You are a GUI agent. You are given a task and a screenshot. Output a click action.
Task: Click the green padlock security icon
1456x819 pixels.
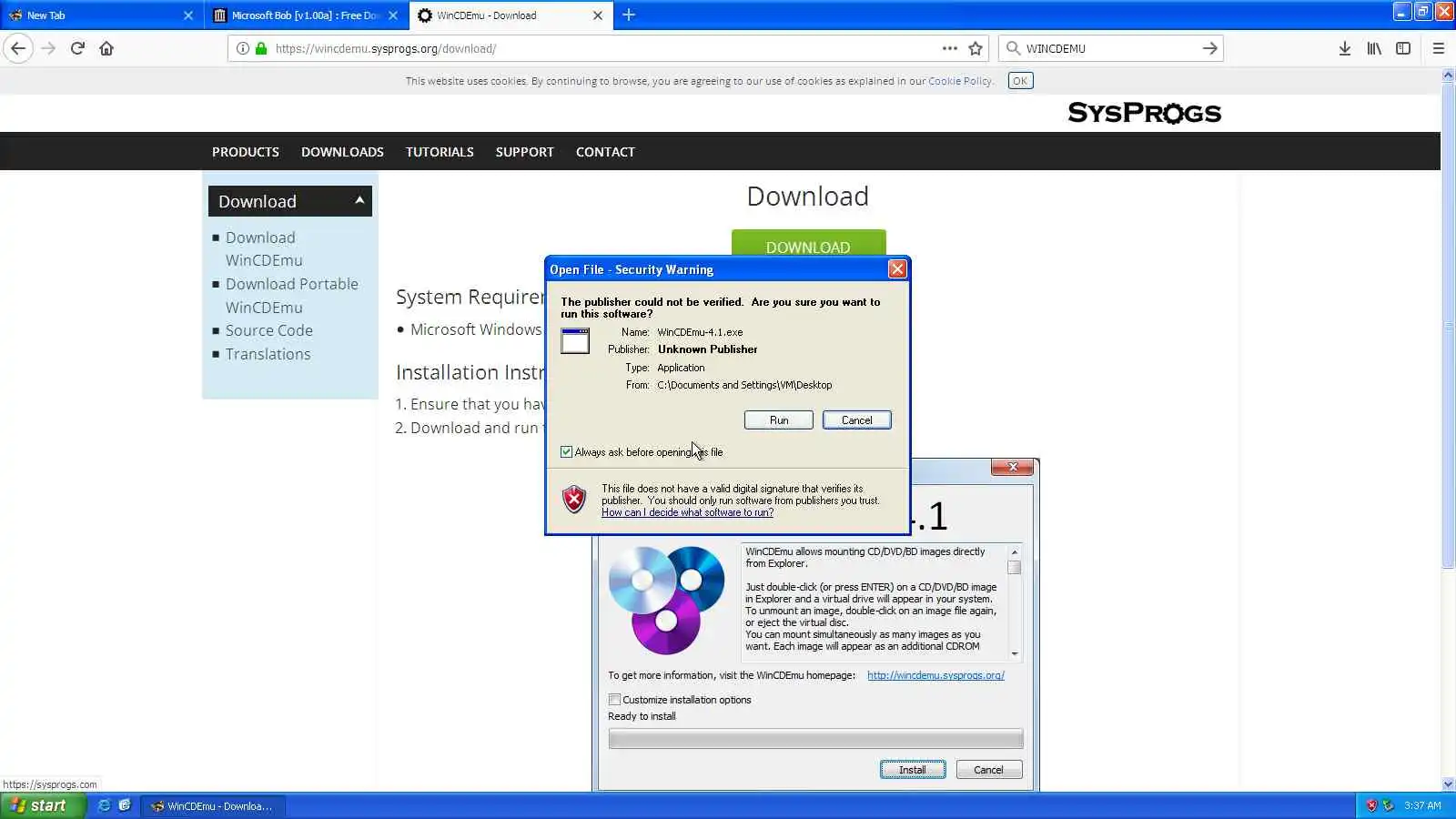(261, 48)
